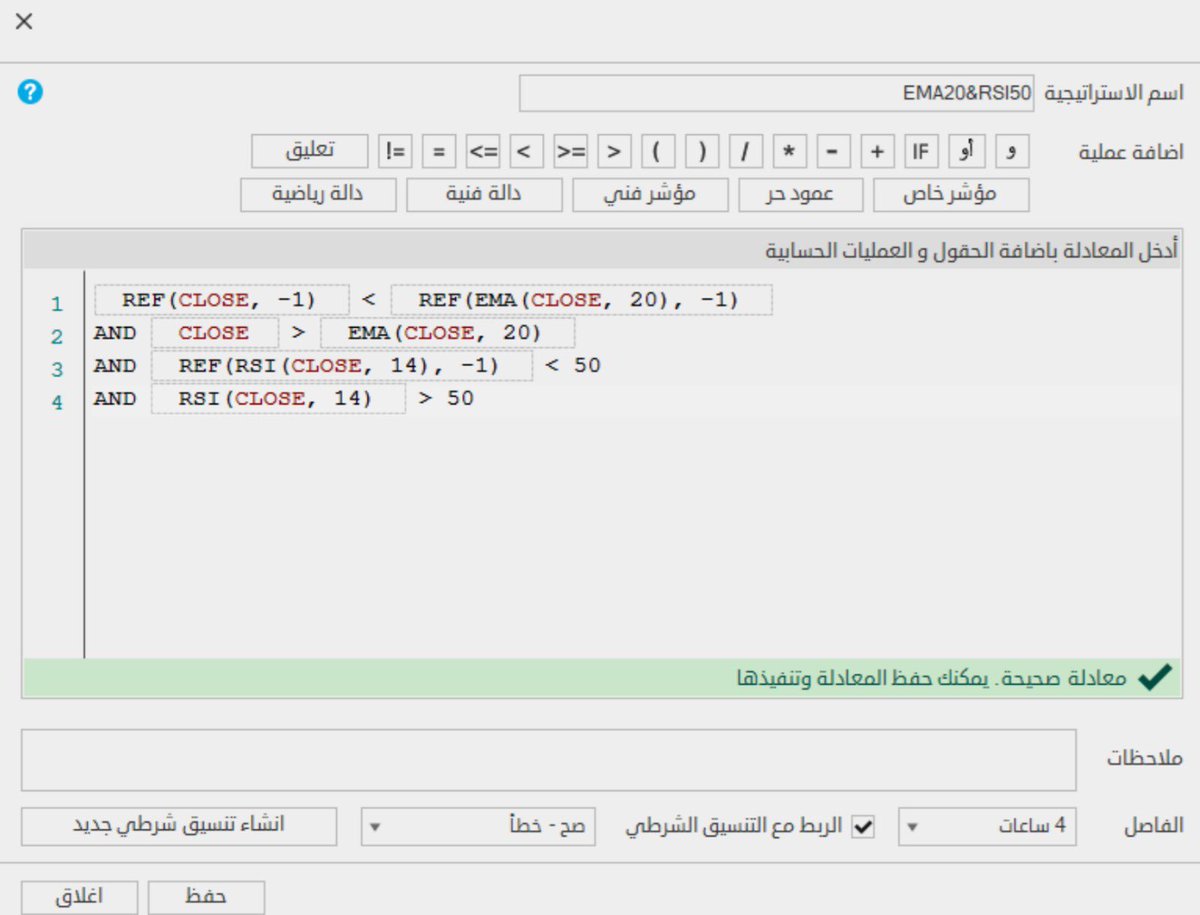1200x915 pixels.
Task: Click the اغلاق close button
Action: [x=79, y=897]
